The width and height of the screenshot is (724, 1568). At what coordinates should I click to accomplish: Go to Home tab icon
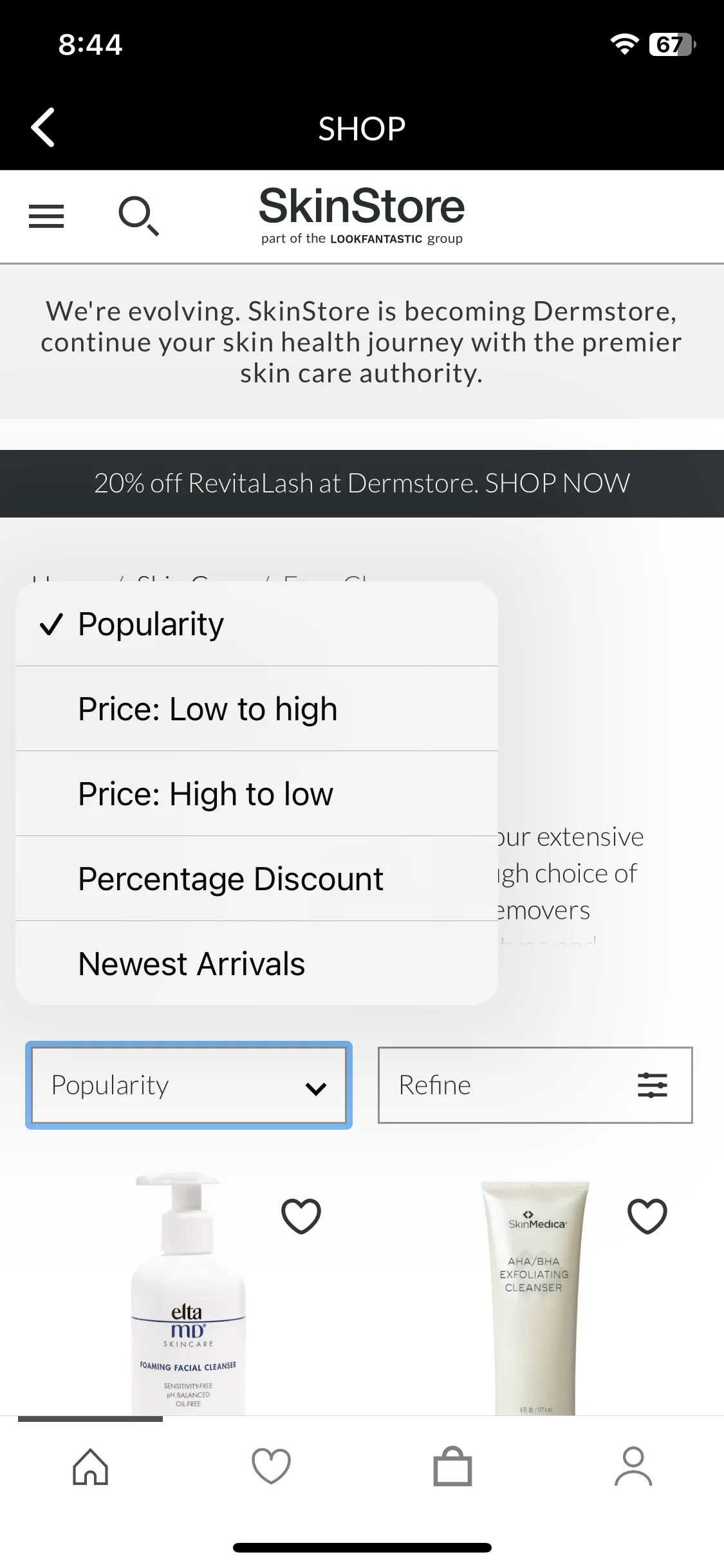click(x=91, y=1466)
